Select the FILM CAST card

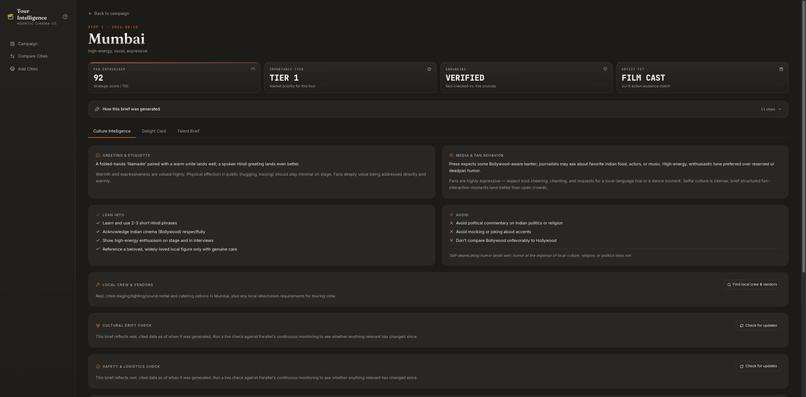coord(703,77)
